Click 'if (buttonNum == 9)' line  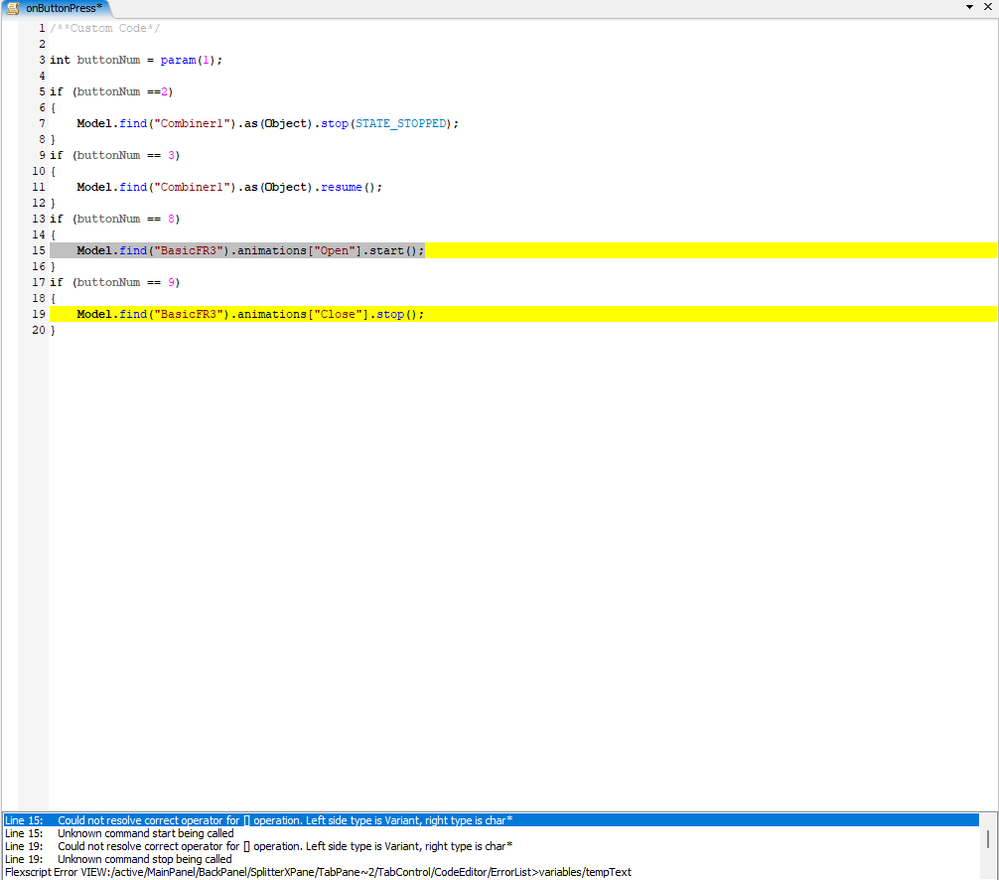(x=115, y=282)
